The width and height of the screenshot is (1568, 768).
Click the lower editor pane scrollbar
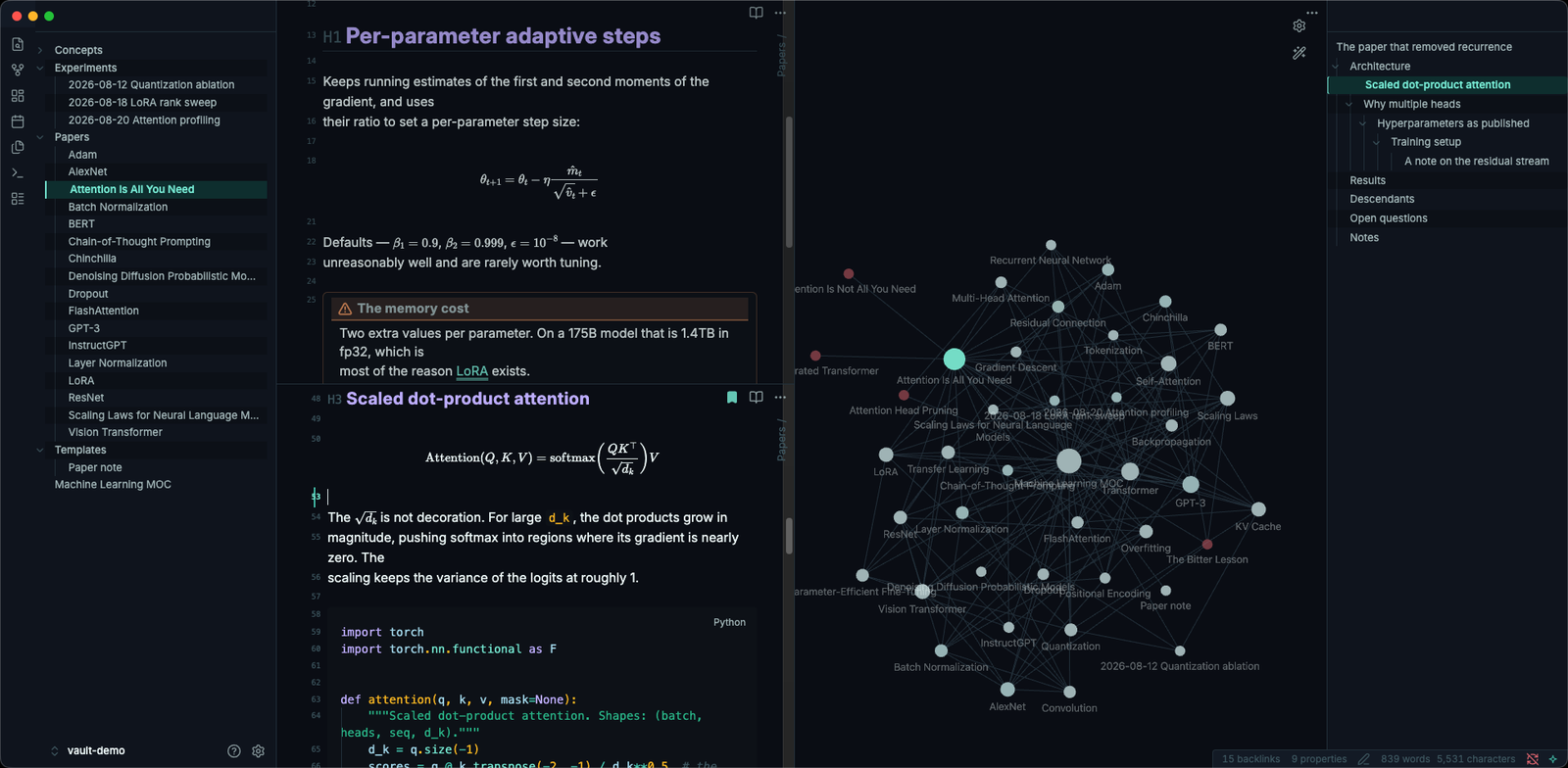coord(789,536)
